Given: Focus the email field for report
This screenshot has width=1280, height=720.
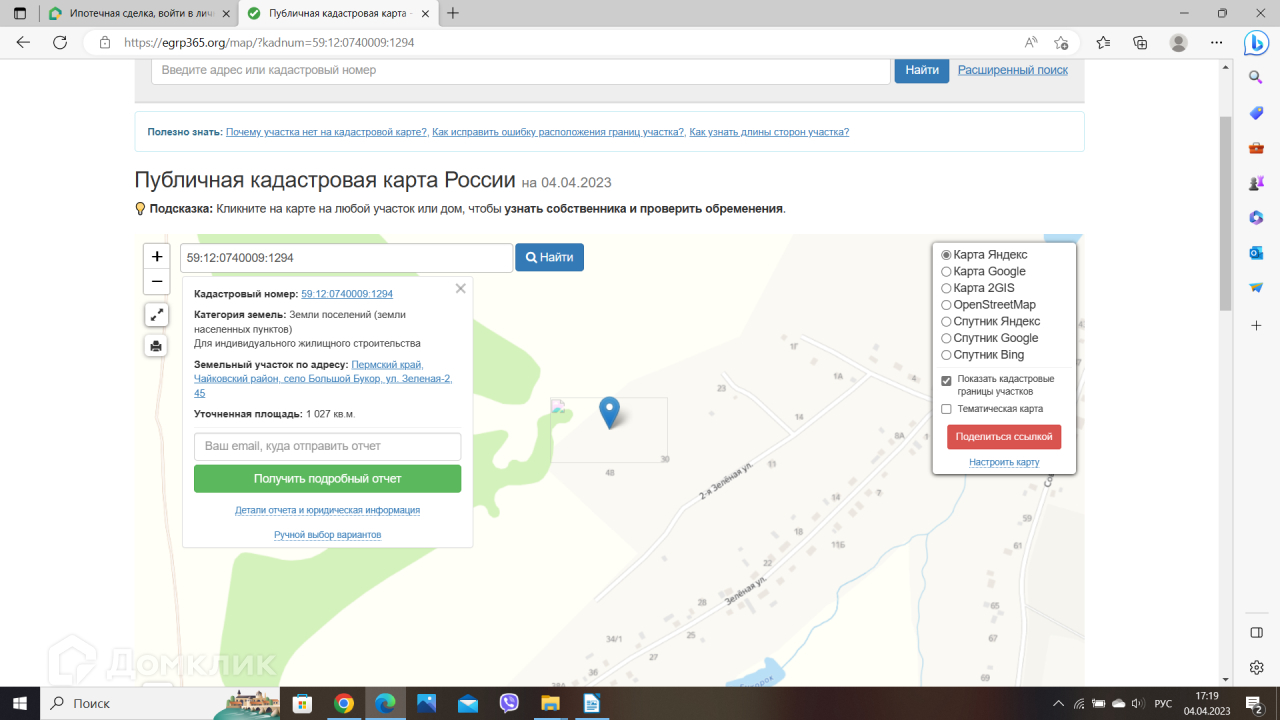Looking at the screenshot, I should 327,446.
